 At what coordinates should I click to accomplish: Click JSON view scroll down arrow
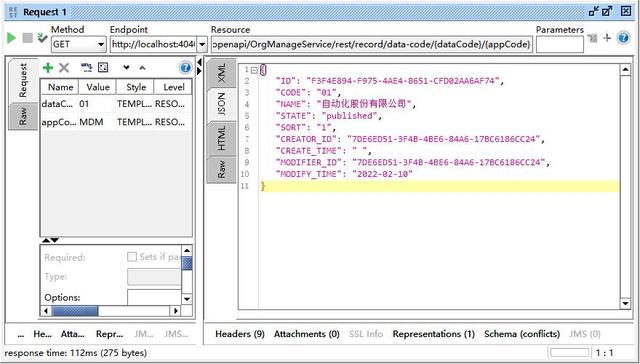click(625, 303)
